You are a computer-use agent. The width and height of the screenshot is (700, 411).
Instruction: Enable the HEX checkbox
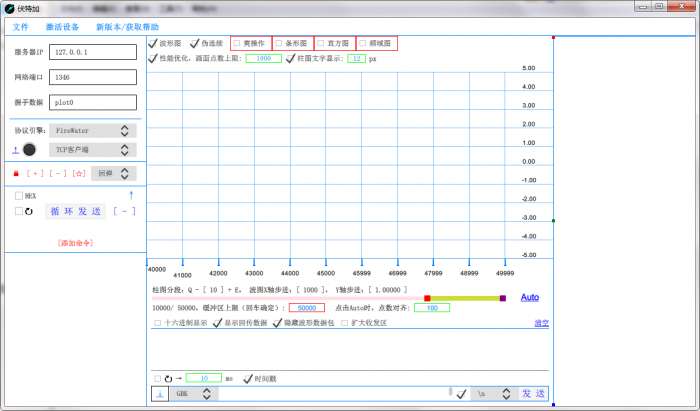coord(18,196)
